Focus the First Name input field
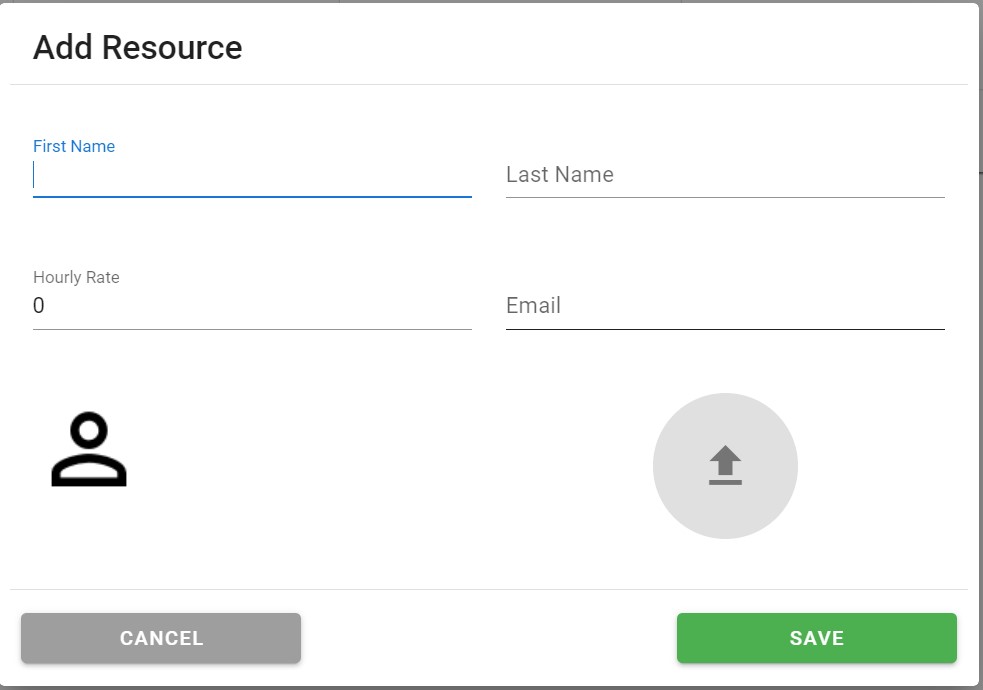Viewport: 983px width, 690px height. point(252,175)
